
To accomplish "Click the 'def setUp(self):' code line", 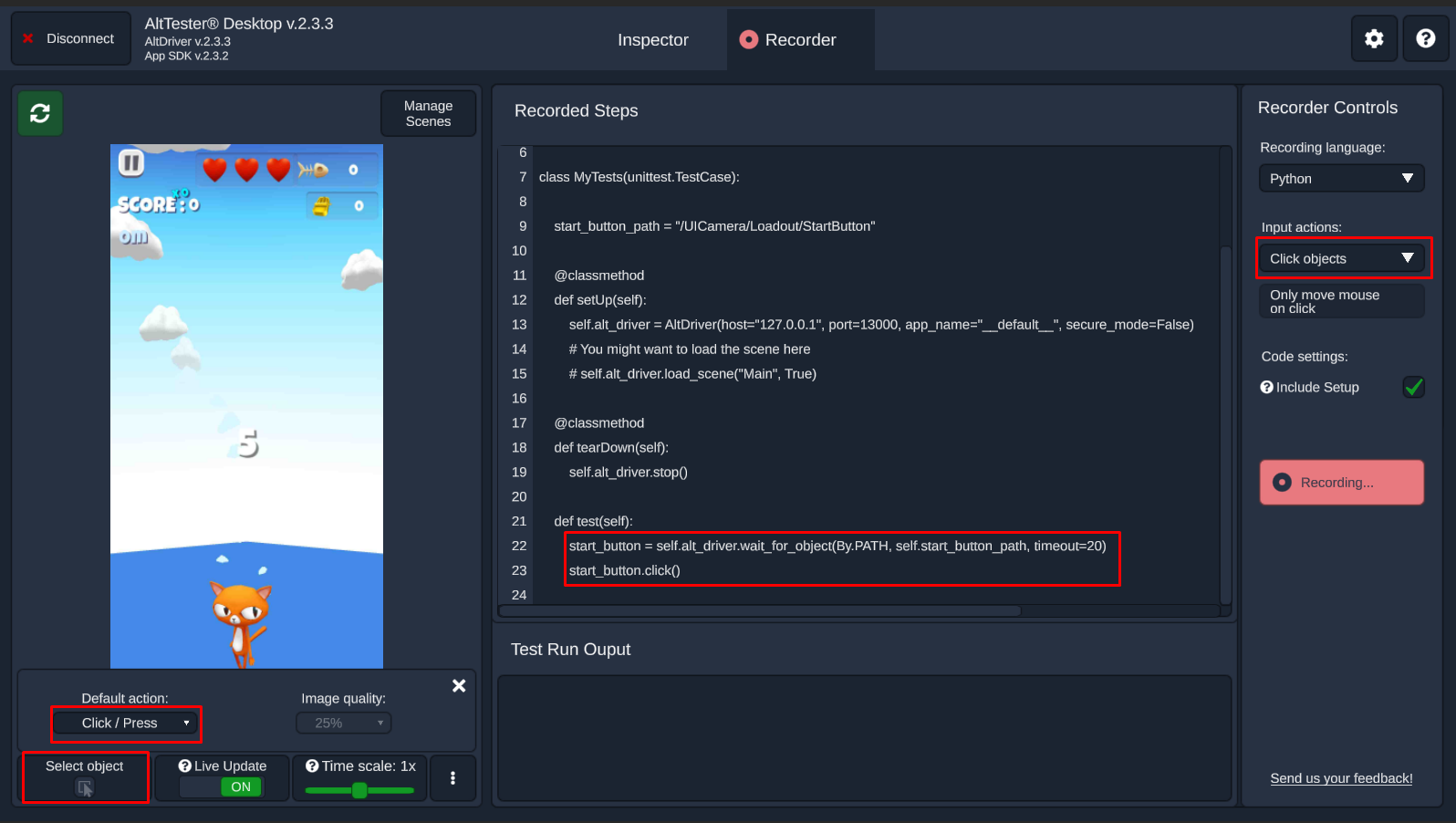I will [600, 300].
